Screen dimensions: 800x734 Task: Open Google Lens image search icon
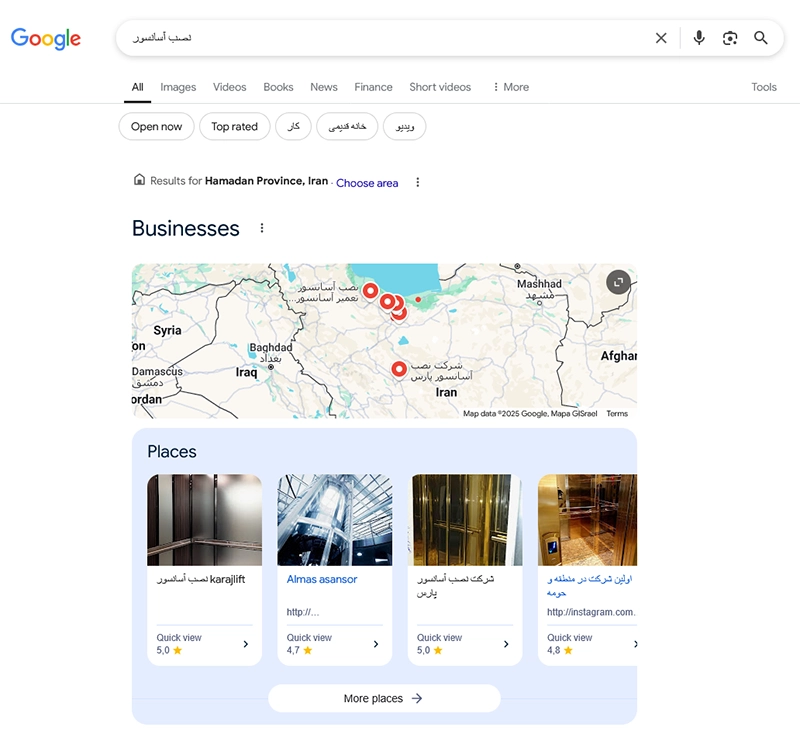(730, 38)
